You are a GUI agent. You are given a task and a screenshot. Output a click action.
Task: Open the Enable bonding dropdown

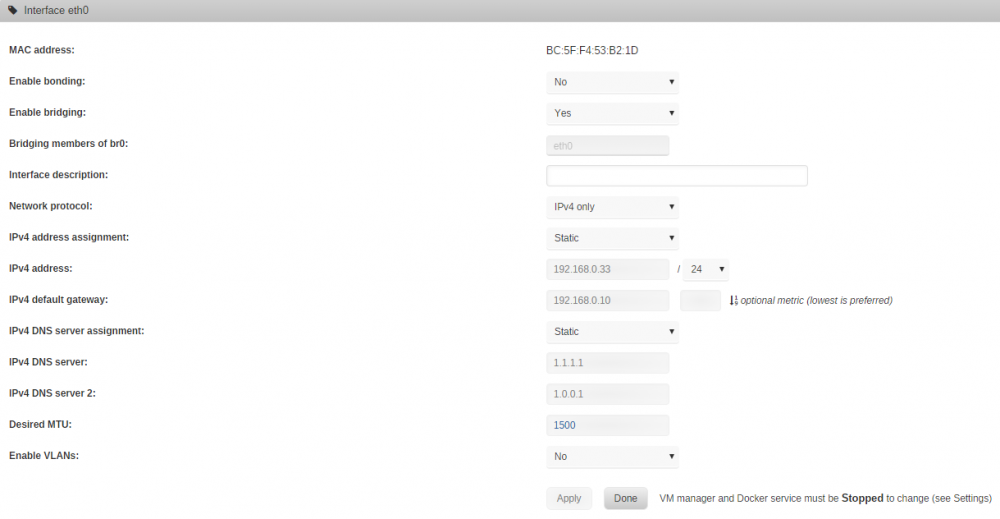[612, 82]
